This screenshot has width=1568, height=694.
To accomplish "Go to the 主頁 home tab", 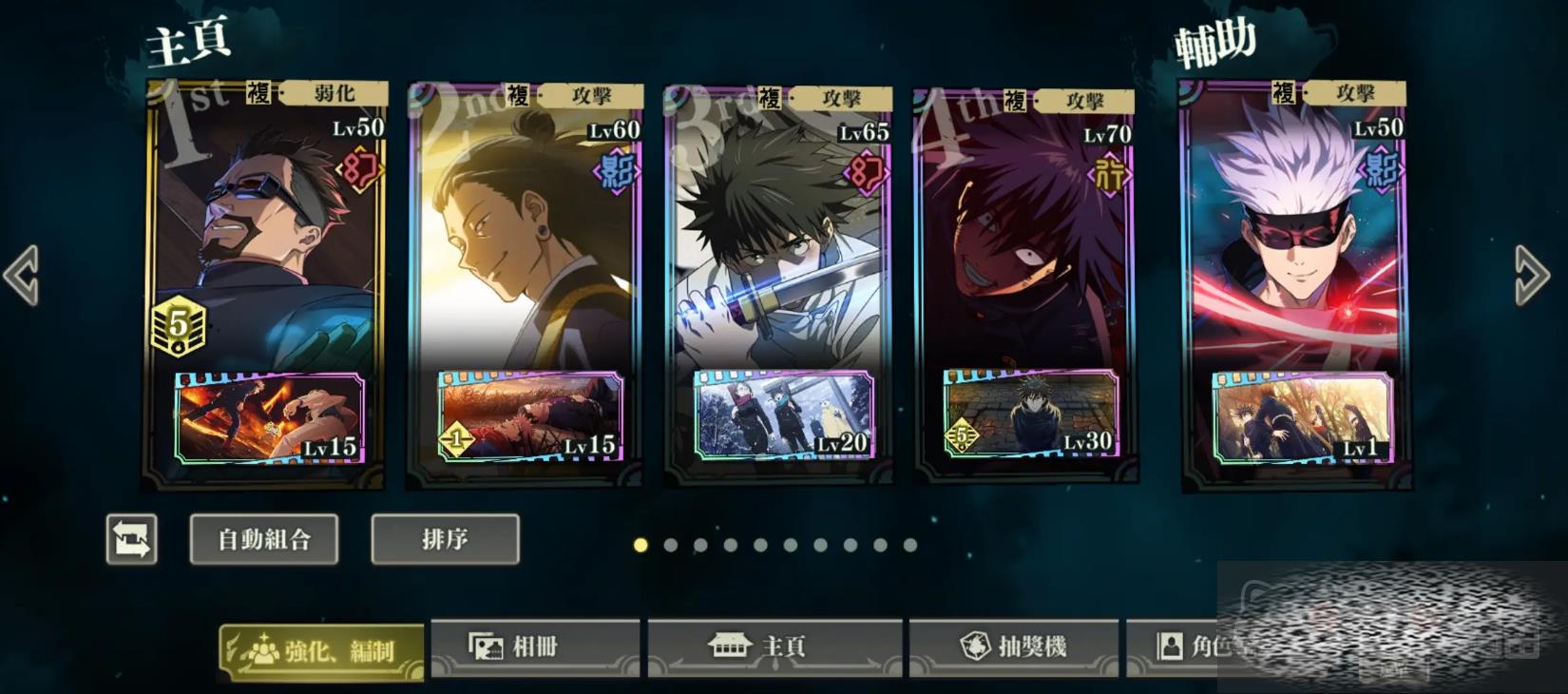I will coord(774,647).
